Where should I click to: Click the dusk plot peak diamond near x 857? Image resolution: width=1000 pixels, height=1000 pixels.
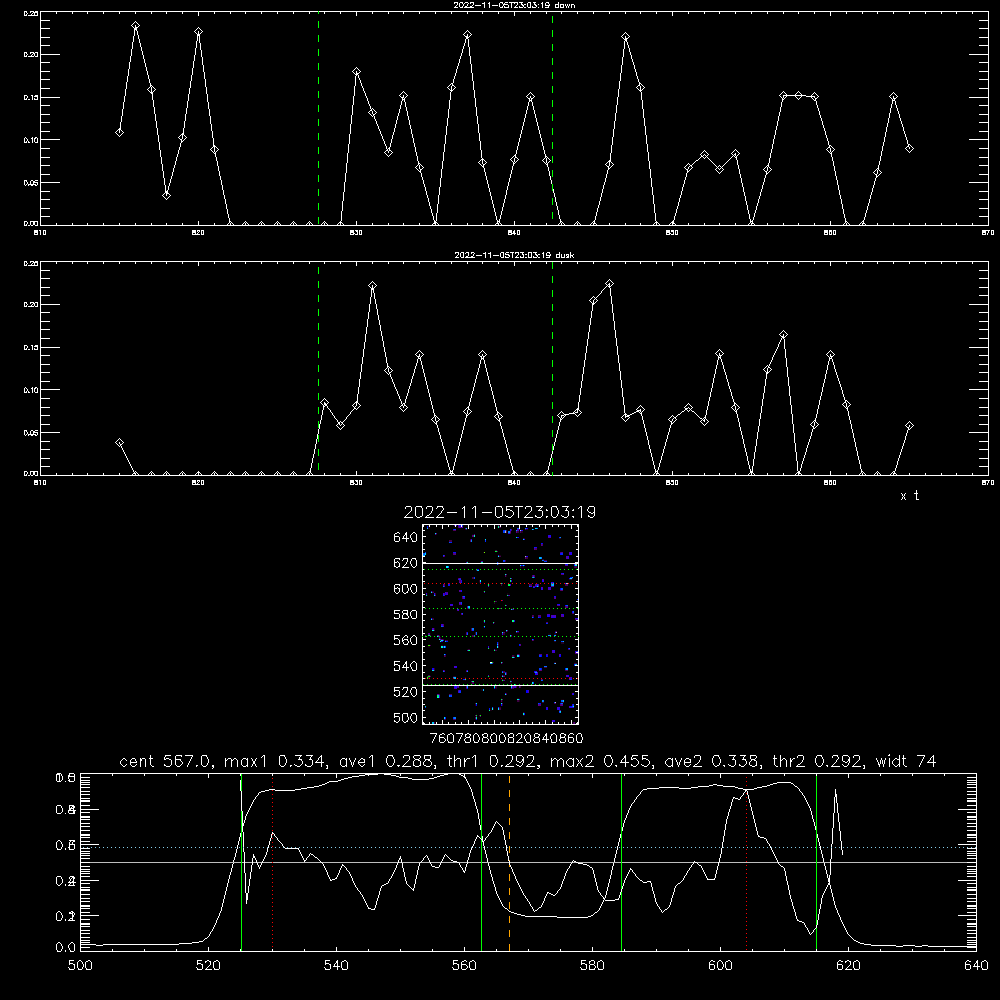[783, 334]
